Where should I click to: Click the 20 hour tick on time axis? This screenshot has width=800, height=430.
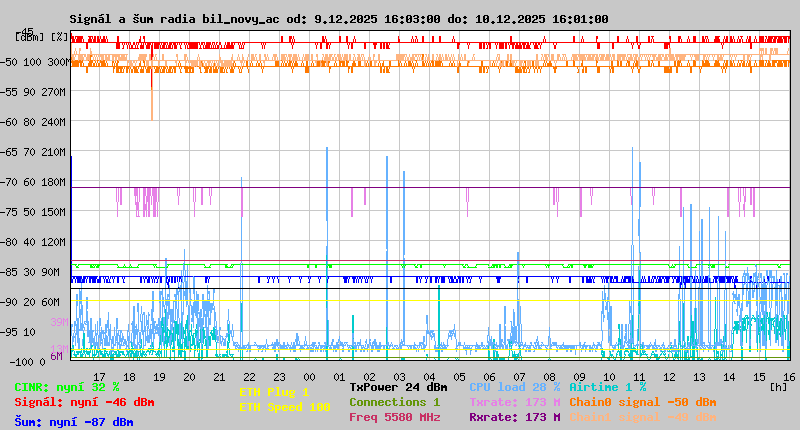[x=189, y=376]
